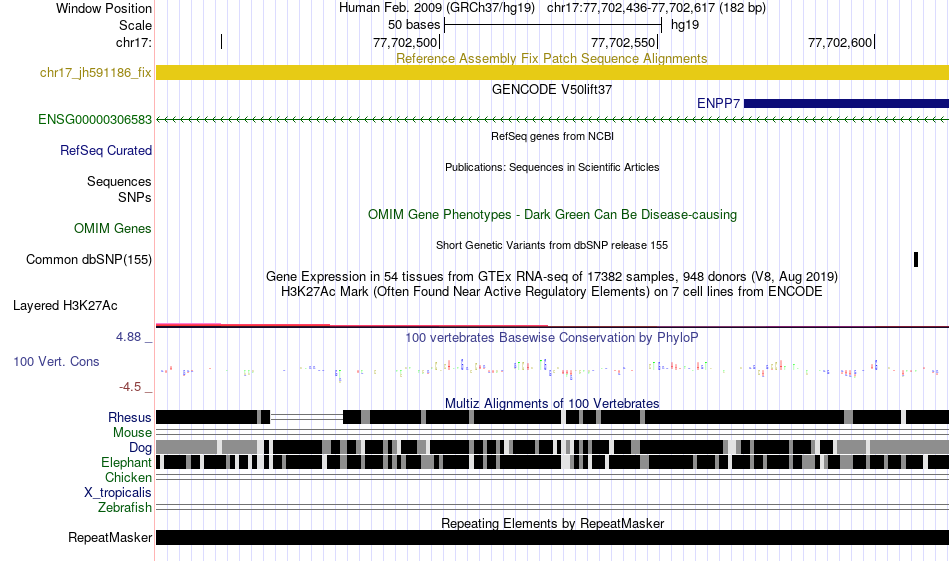Click the RepeatMasker track label

(x=110, y=537)
